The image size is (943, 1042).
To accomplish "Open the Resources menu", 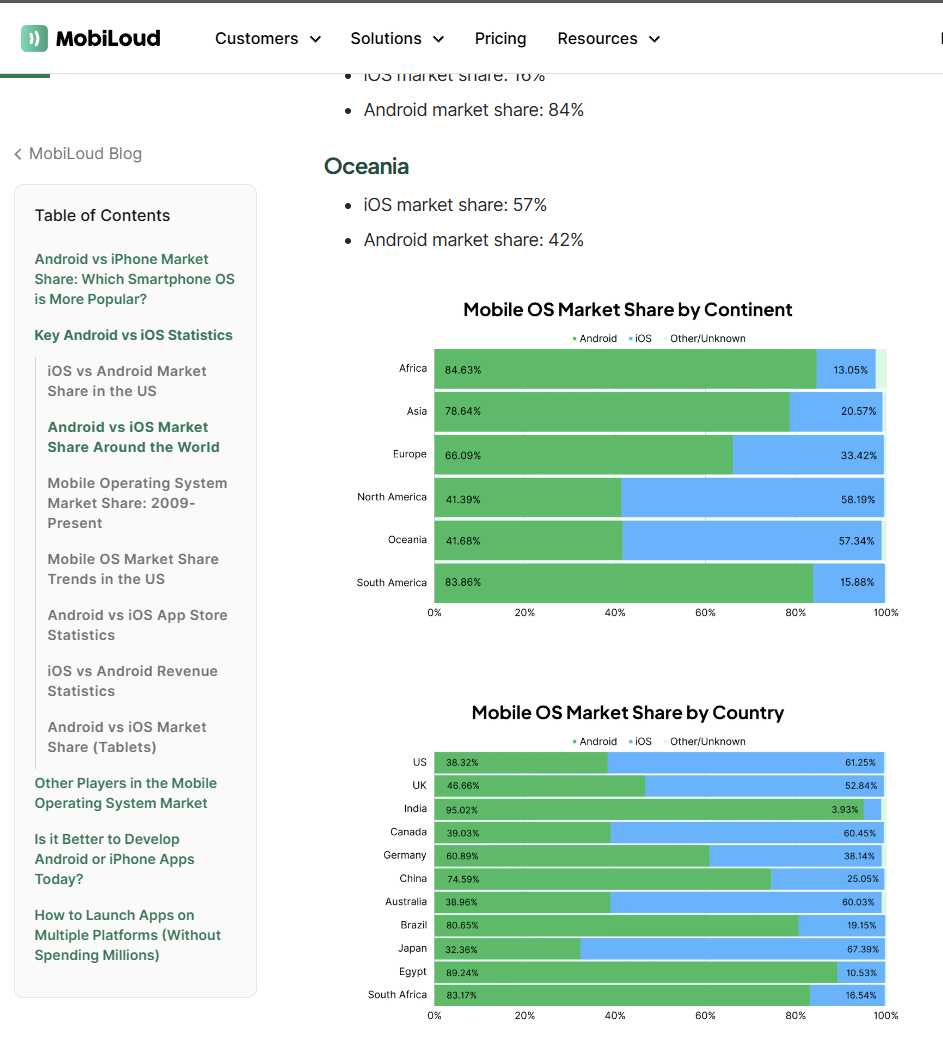I will coord(597,39).
